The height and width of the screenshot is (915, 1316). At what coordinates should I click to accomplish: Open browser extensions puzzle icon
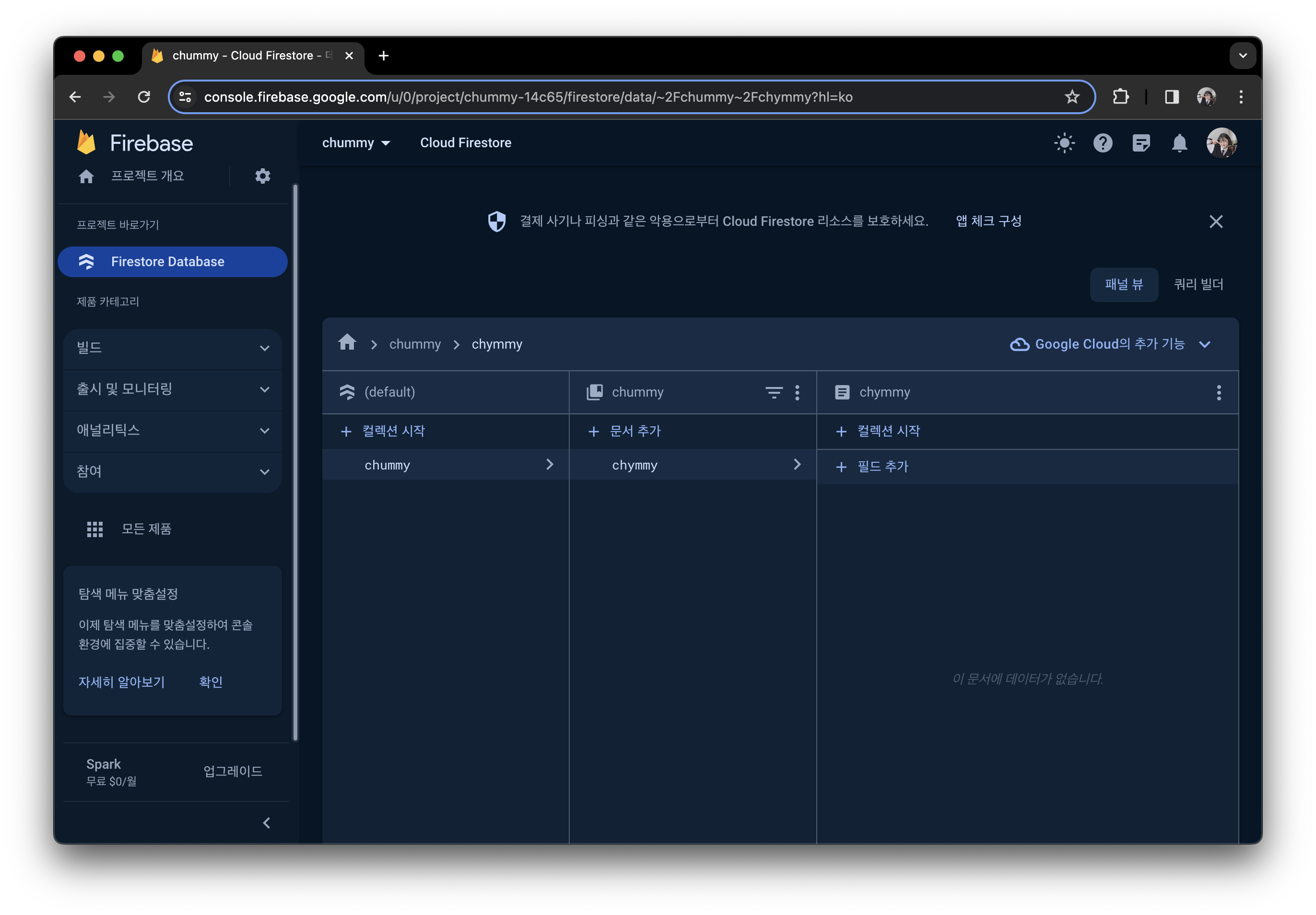1120,97
